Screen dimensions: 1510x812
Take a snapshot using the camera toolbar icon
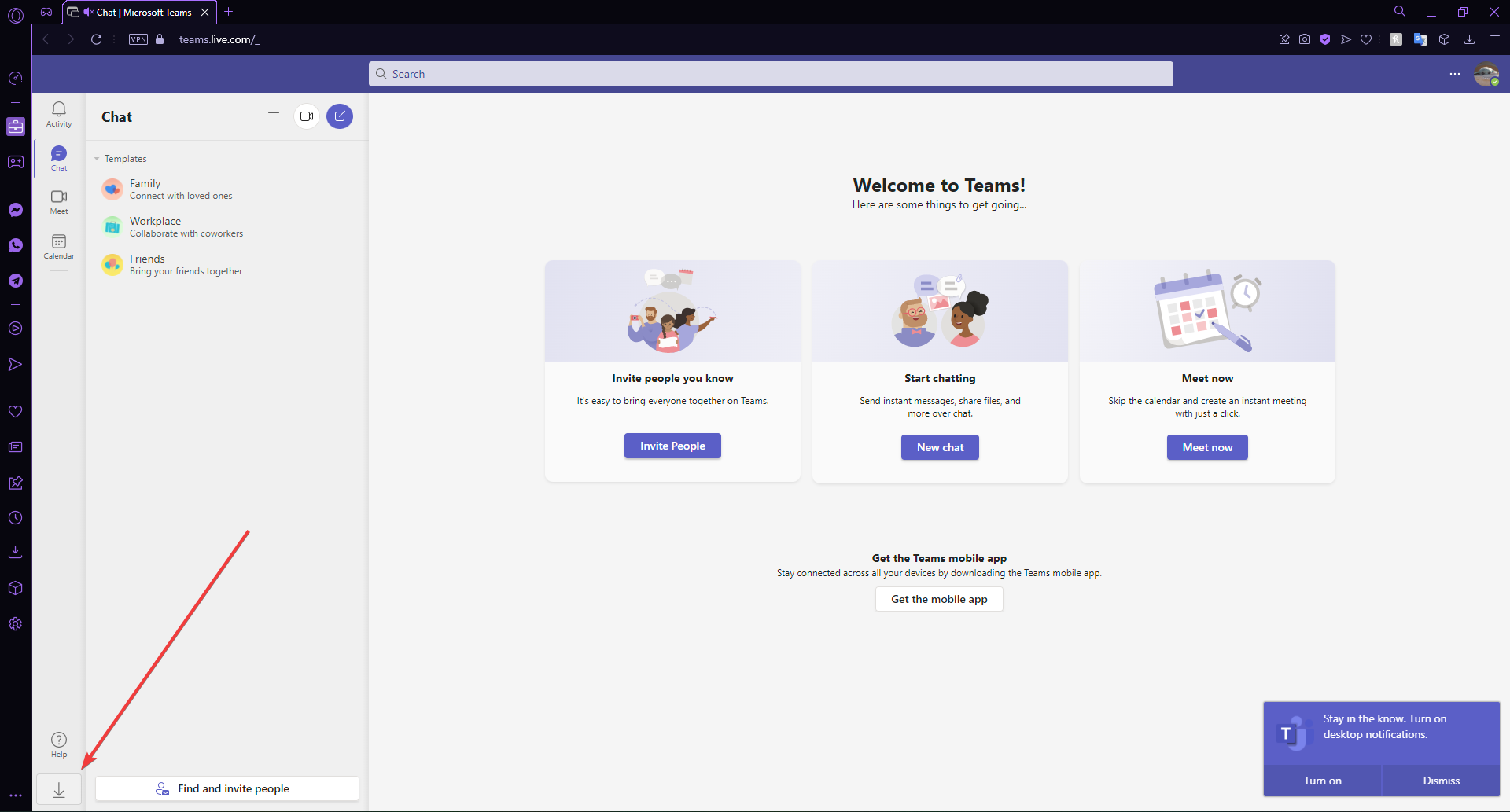point(1305,39)
